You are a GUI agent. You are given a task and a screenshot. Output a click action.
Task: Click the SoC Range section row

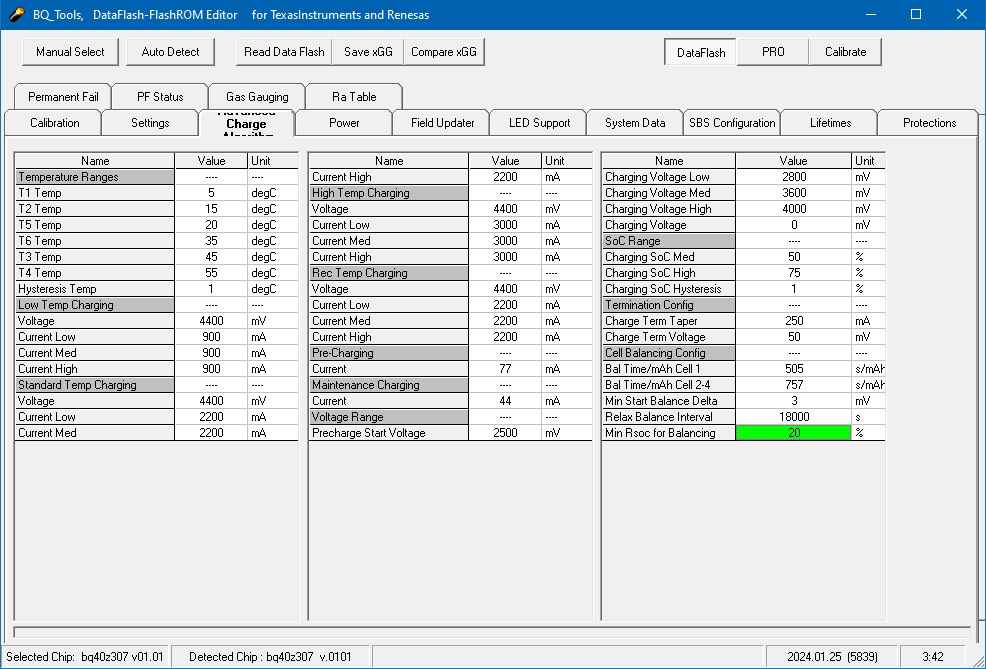[x=669, y=241]
